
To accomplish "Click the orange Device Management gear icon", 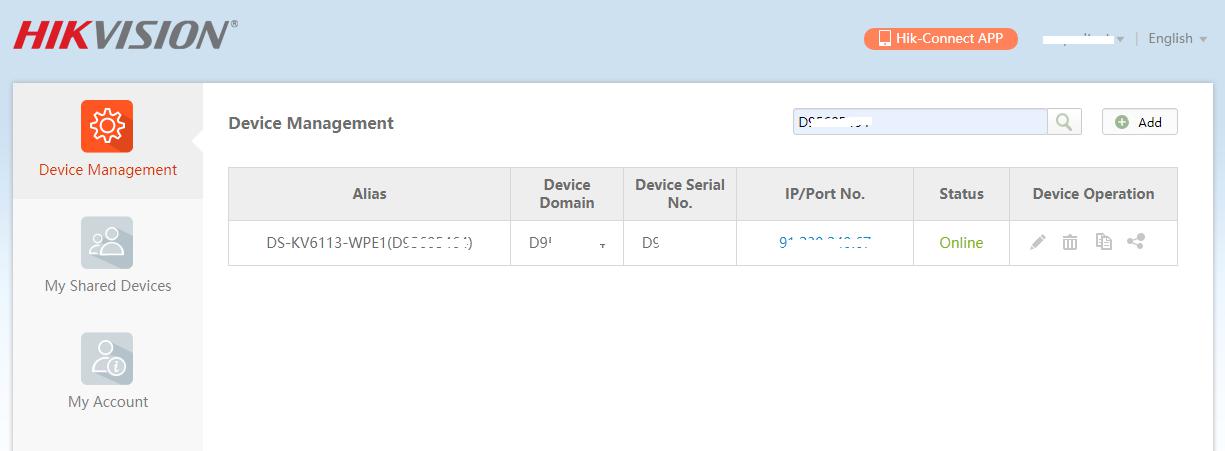I will point(107,126).
